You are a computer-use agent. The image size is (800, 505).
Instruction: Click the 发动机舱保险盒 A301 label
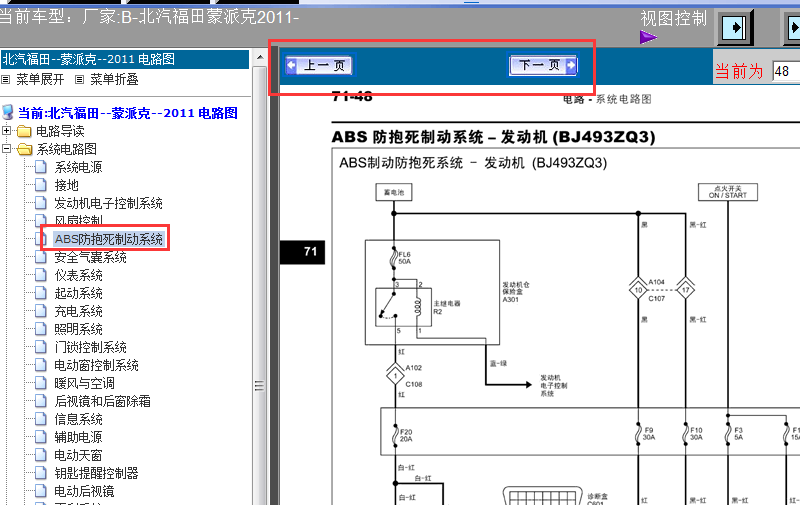click(x=516, y=292)
